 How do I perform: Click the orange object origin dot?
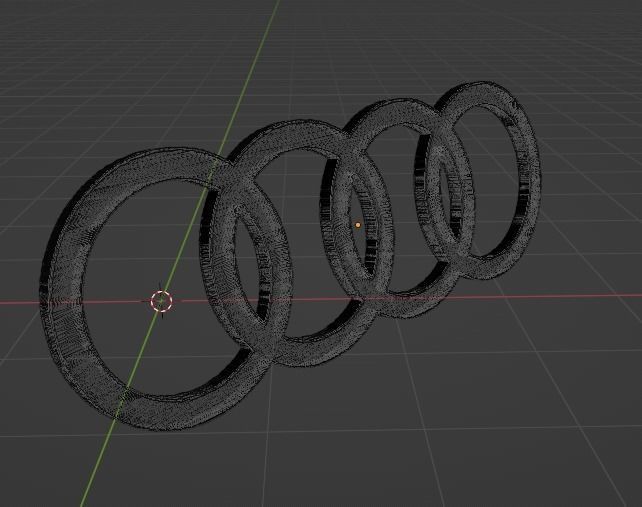tap(358, 225)
